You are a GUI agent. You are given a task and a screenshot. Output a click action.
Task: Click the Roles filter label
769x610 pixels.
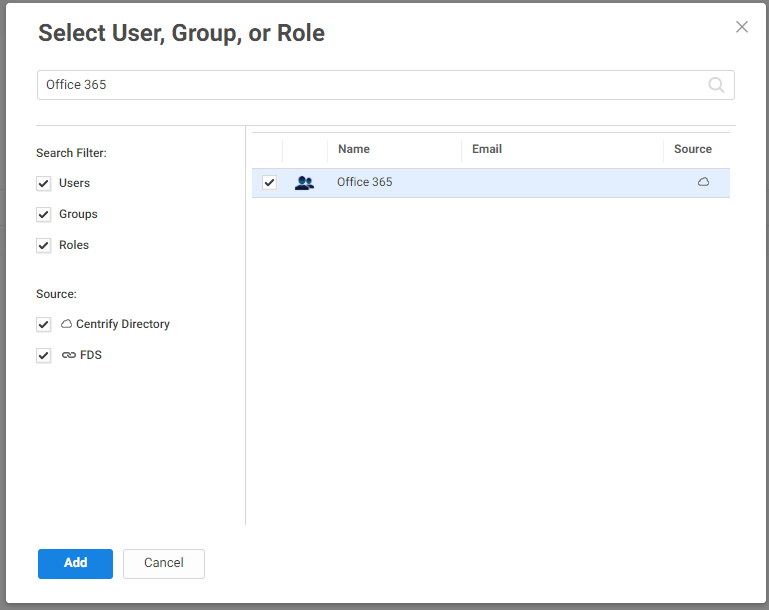(x=74, y=245)
